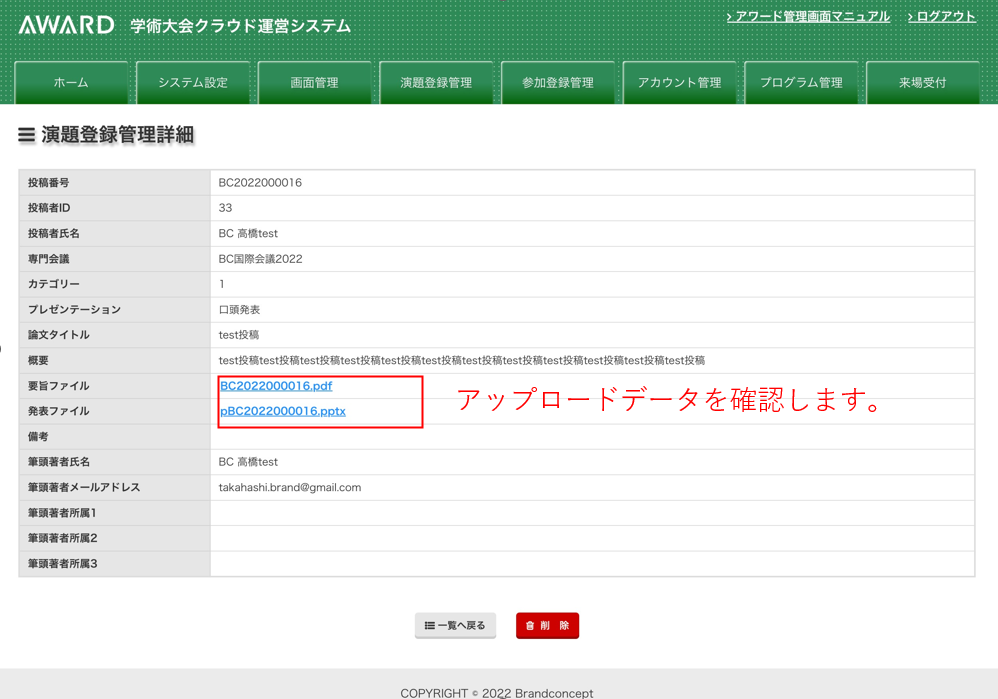Click the submission number BC2022000016 value

click(260, 183)
